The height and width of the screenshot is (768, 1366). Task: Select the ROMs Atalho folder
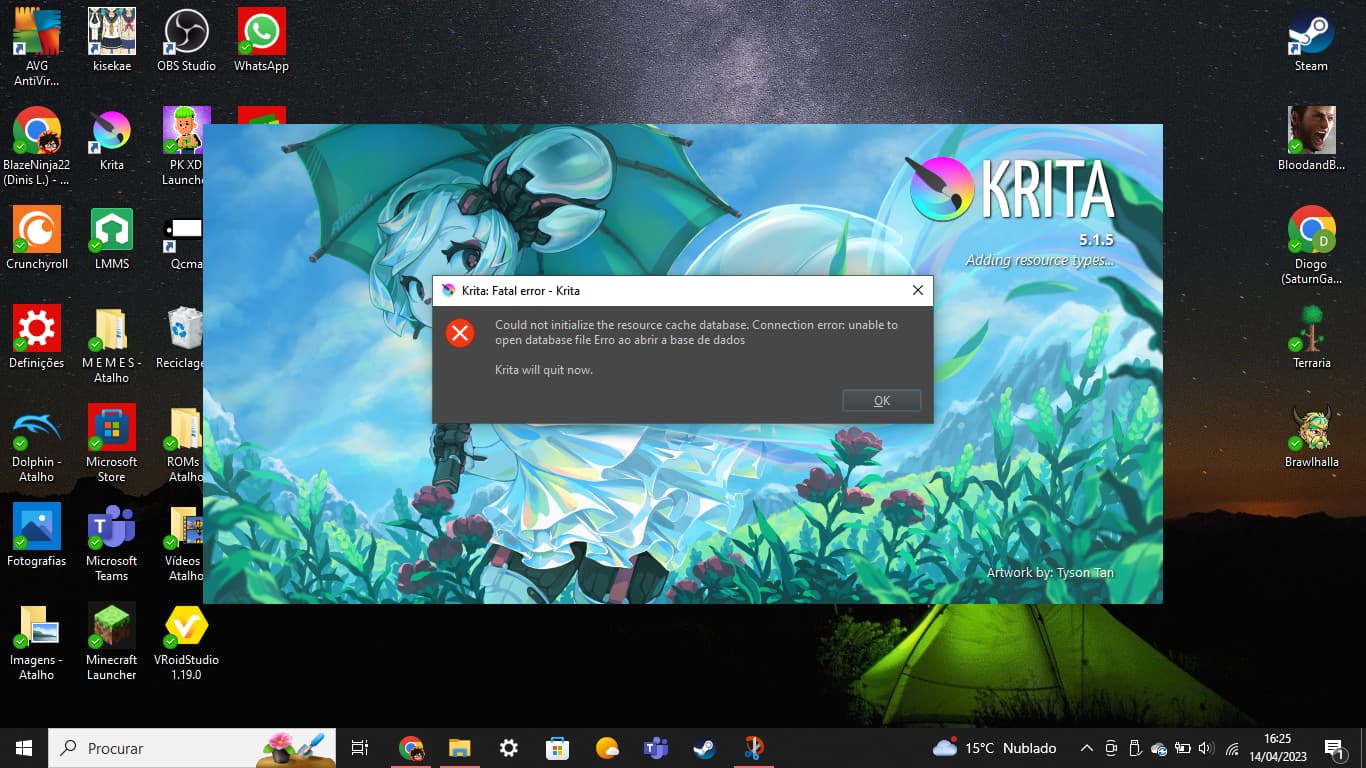pos(185,443)
